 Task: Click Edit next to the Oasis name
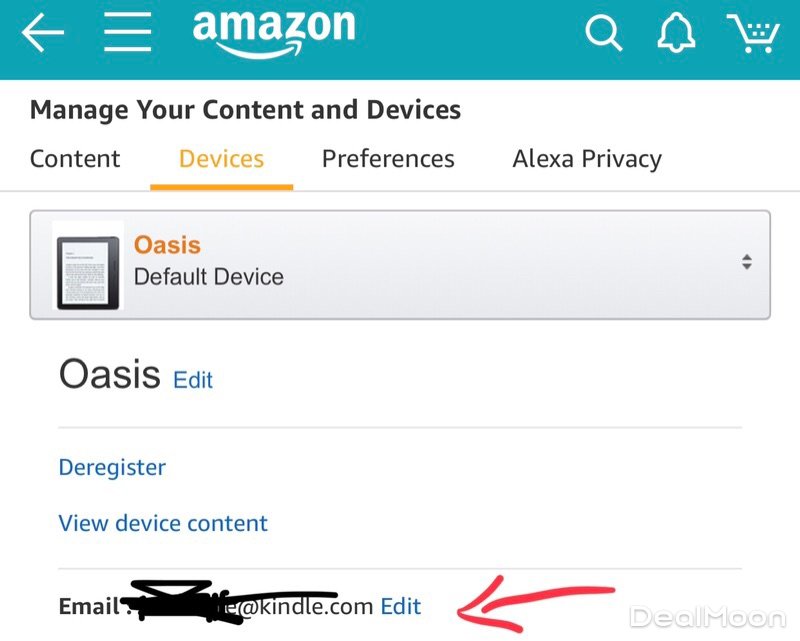coord(193,380)
